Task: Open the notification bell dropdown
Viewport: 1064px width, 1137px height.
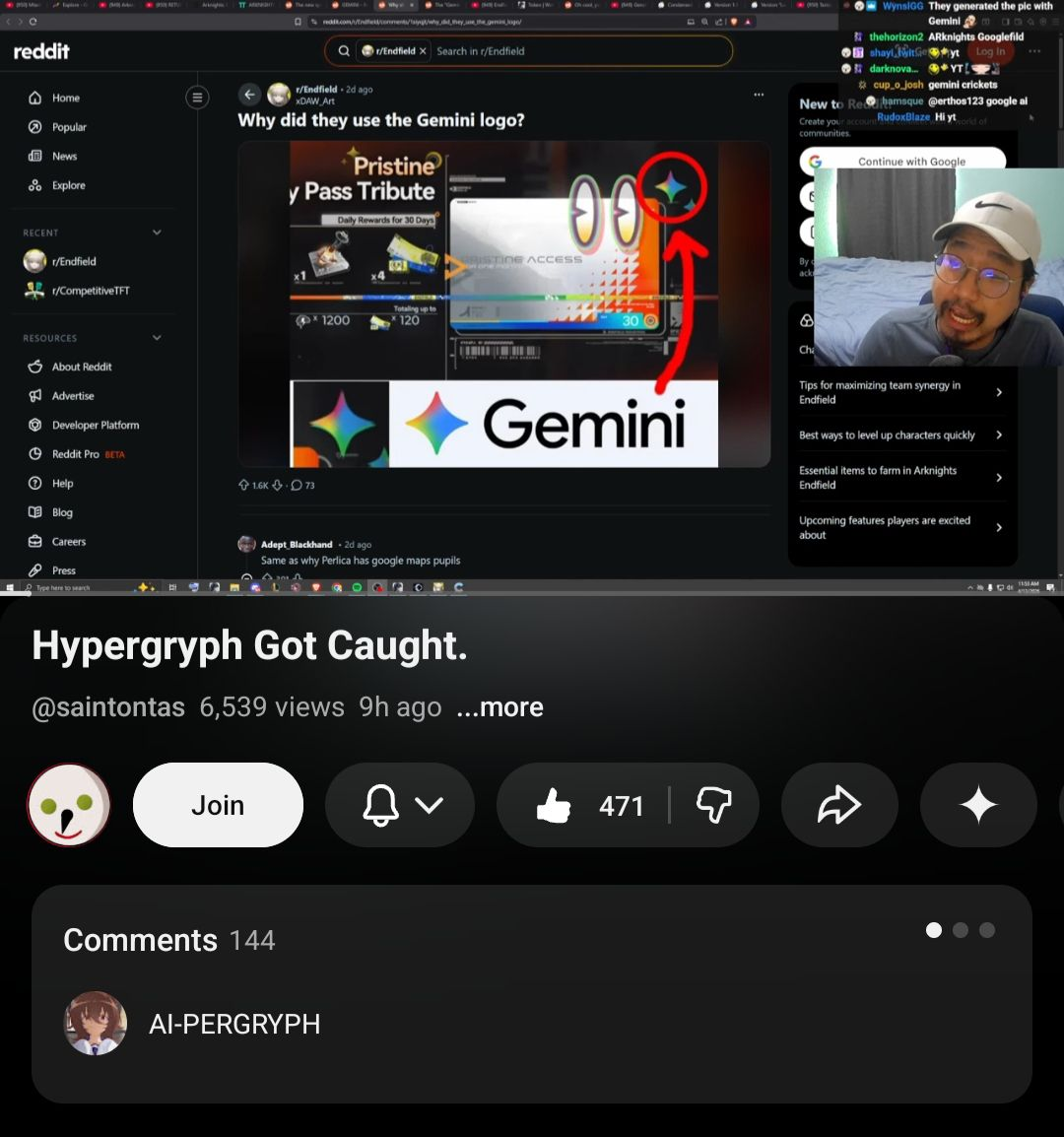Action: tap(400, 805)
